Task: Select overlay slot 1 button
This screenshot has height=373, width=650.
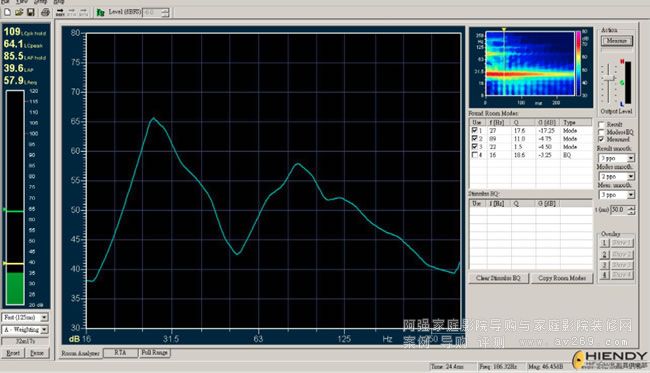Action: [x=604, y=243]
